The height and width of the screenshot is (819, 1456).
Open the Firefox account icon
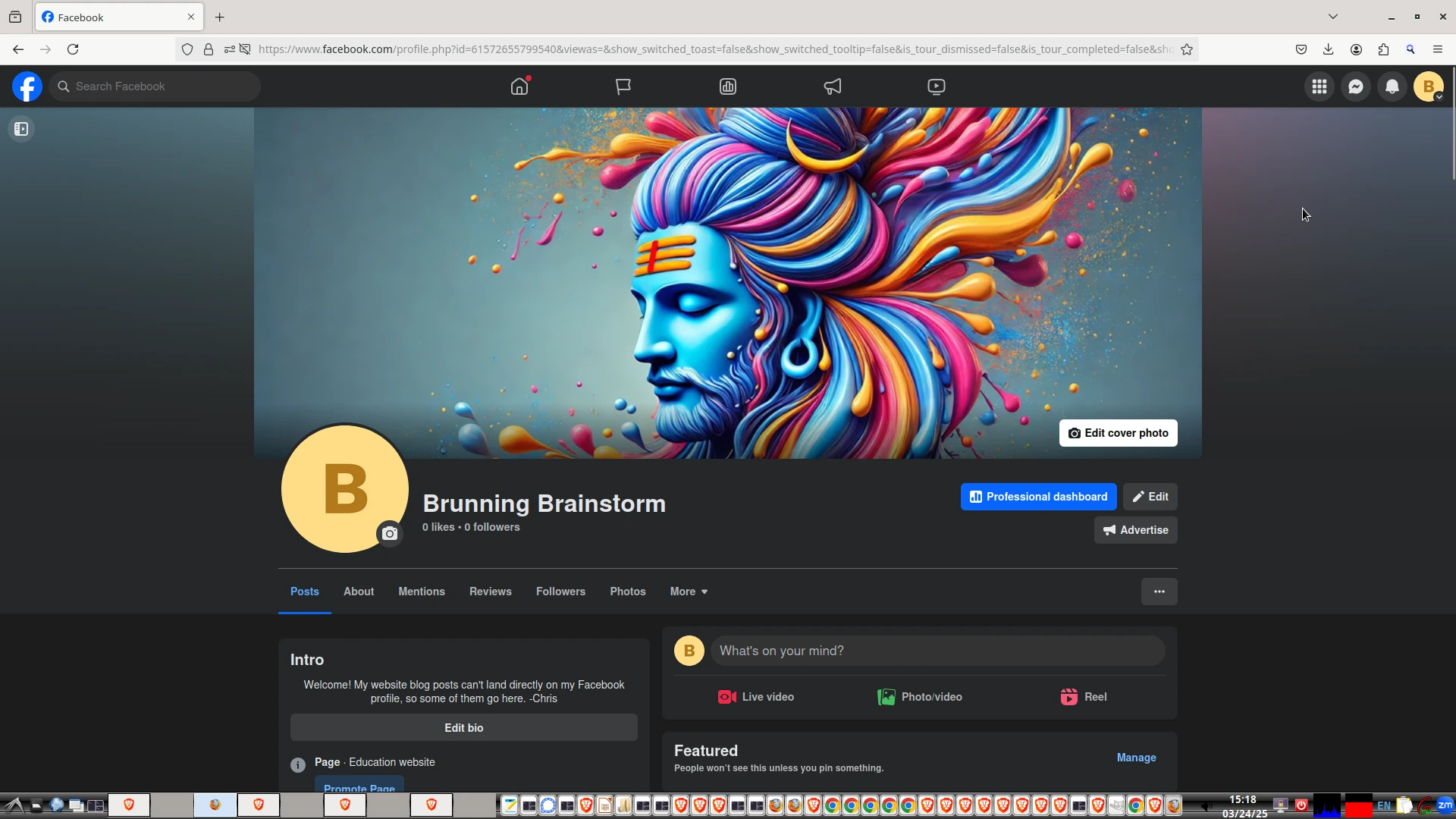point(1356,49)
